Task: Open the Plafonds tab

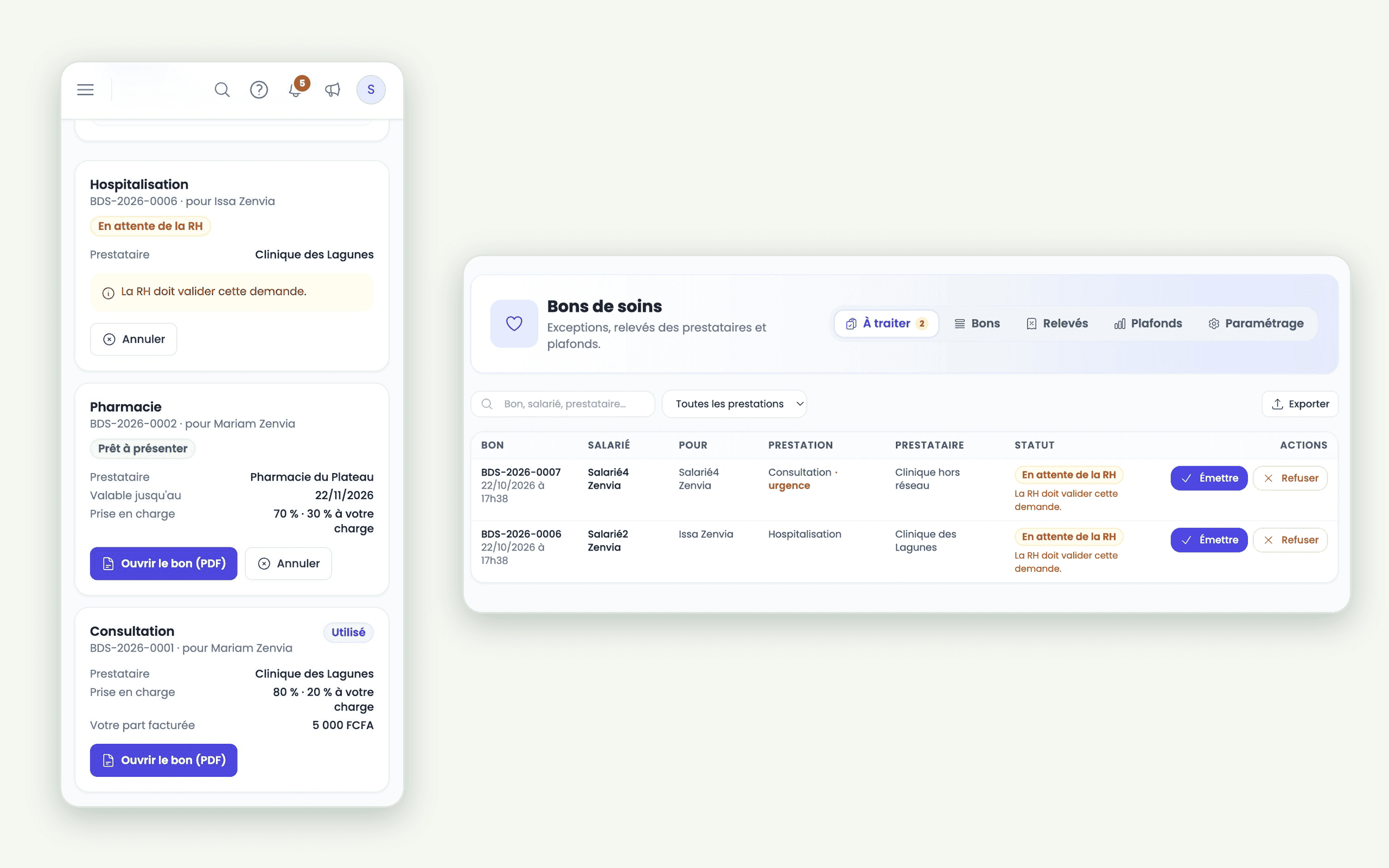Action: point(1149,324)
